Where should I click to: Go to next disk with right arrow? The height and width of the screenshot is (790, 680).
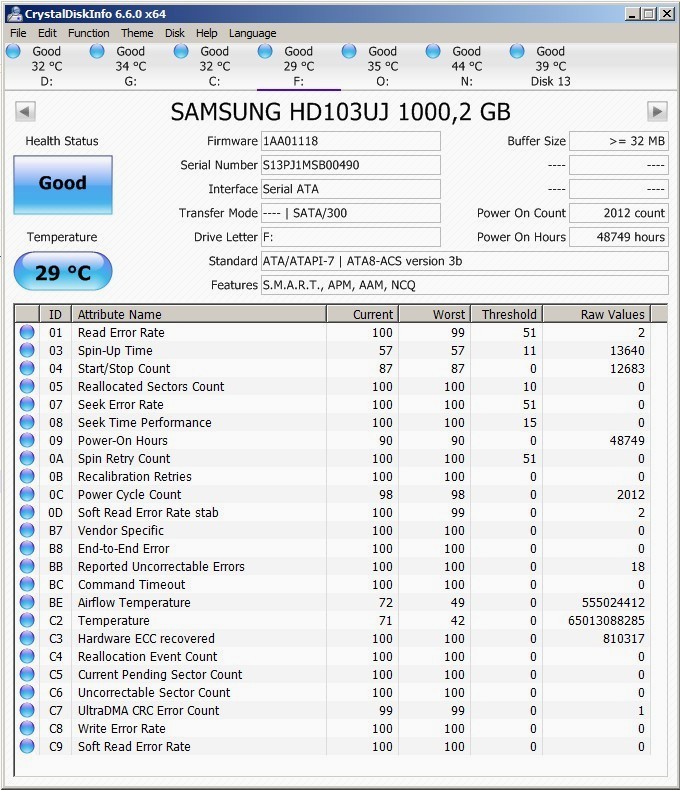pyautogui.click(x=657, y=111)
